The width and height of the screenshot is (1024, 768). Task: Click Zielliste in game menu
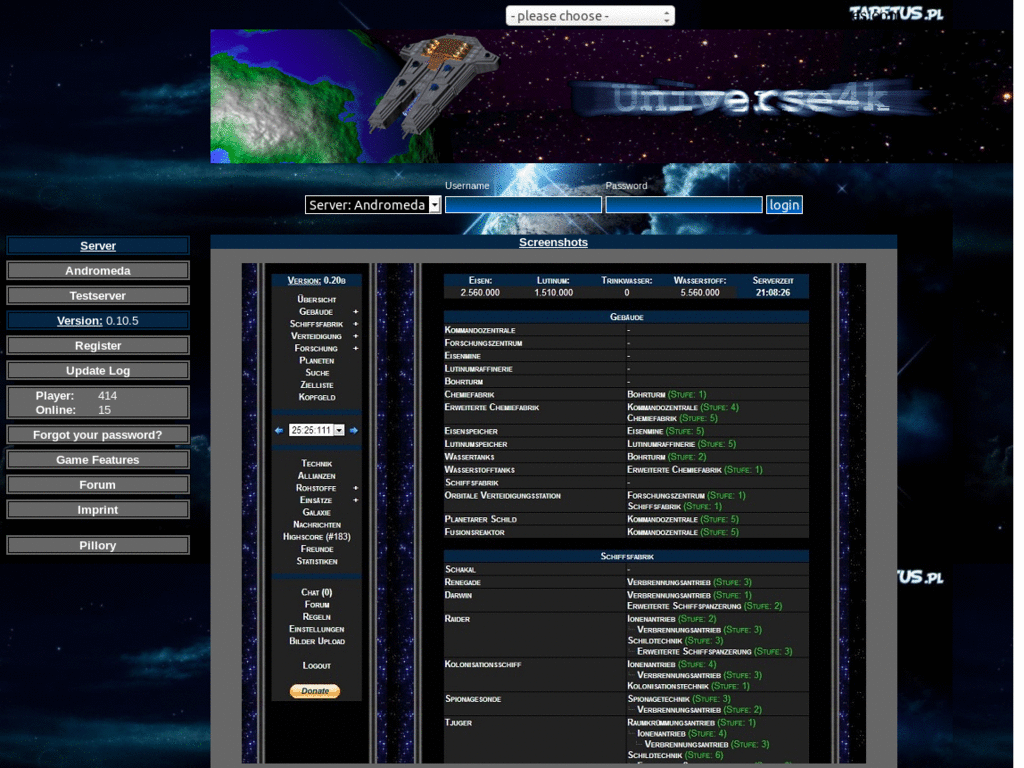pos(317,385)
